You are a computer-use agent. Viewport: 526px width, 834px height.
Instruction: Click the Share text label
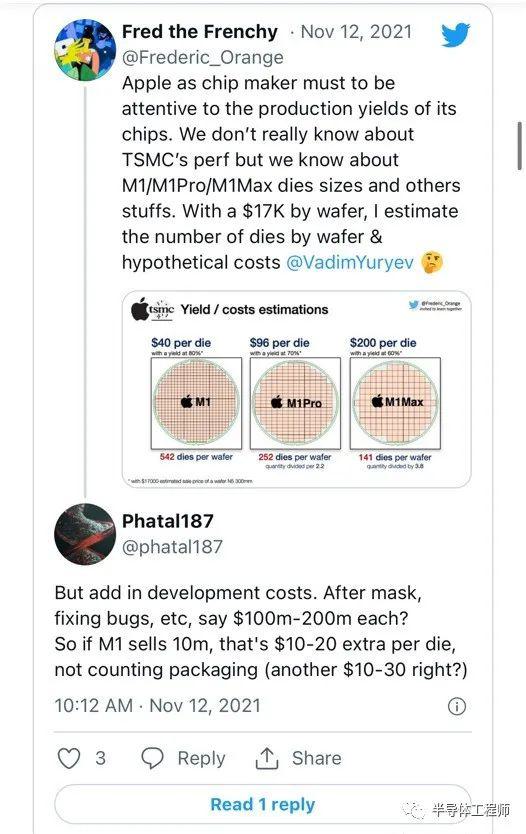[316, 758]
